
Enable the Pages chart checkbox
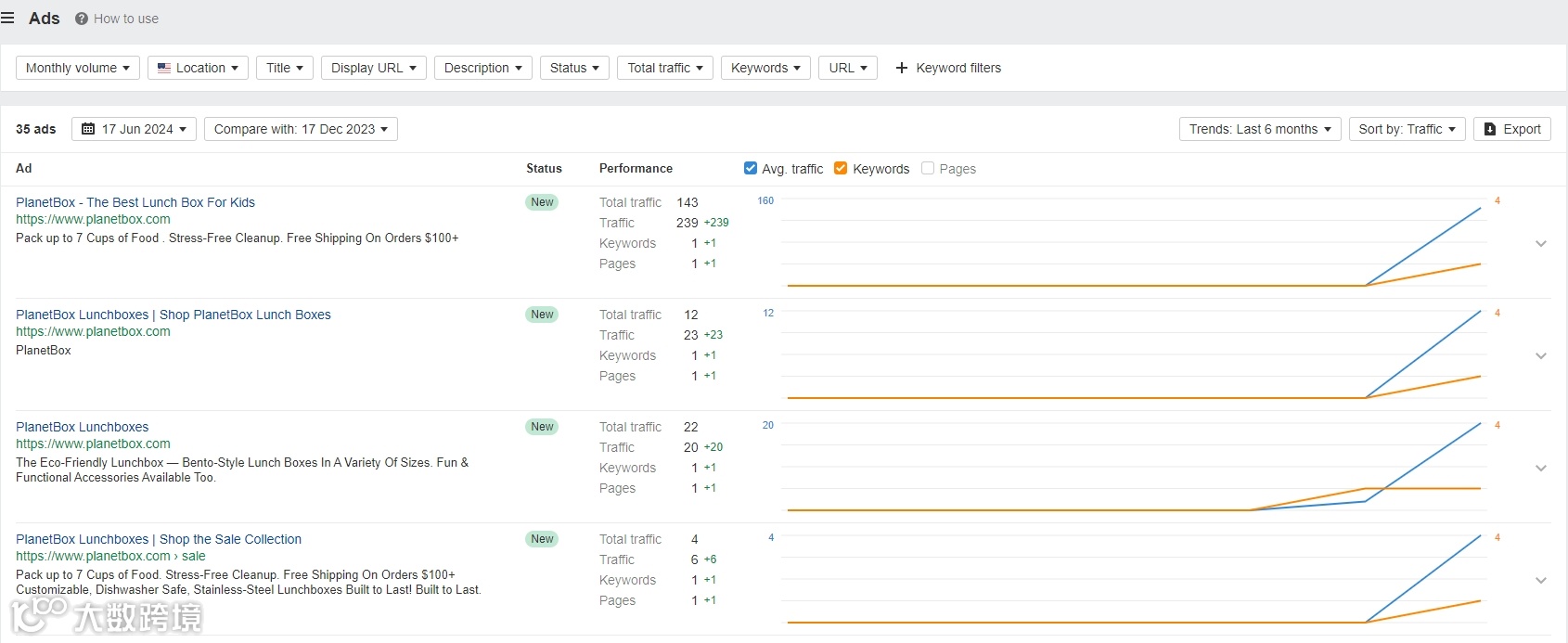(x=928, y=168)
